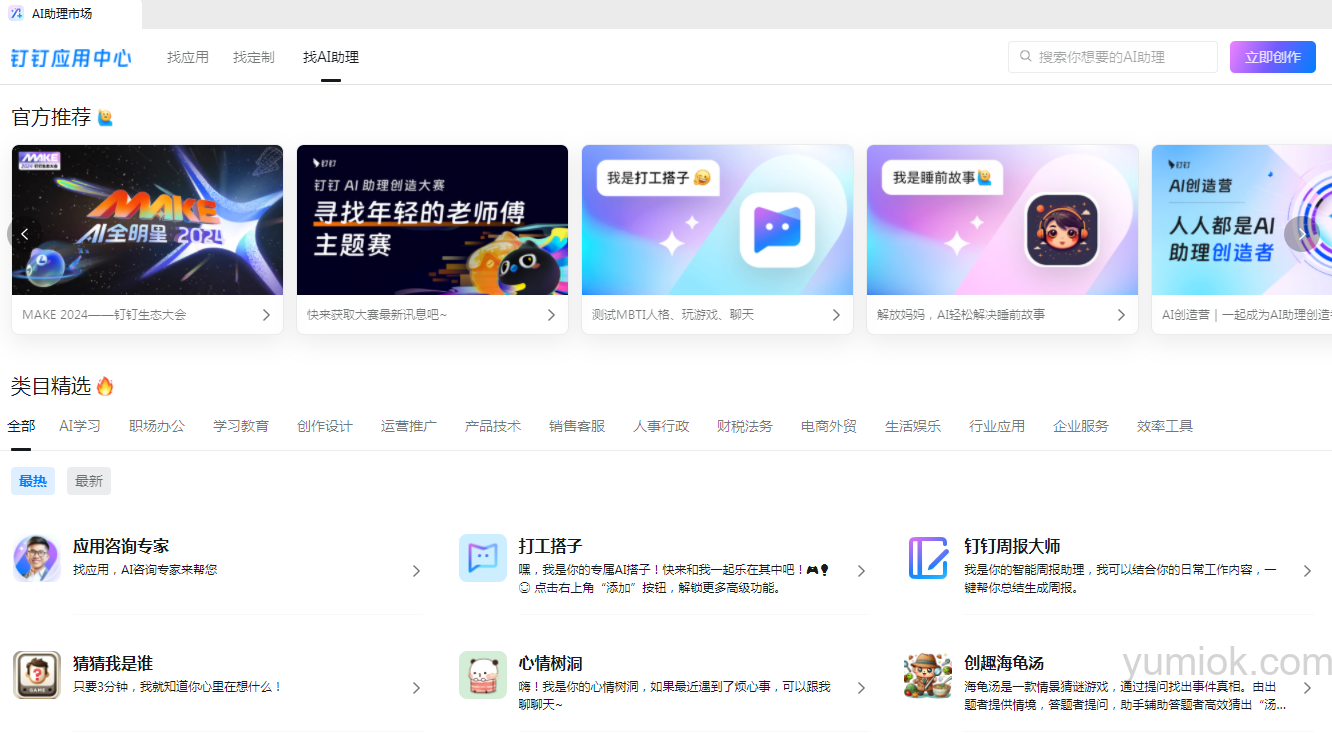
Task: Select the AI学习 category filter
Action: [x=80, y=425]
